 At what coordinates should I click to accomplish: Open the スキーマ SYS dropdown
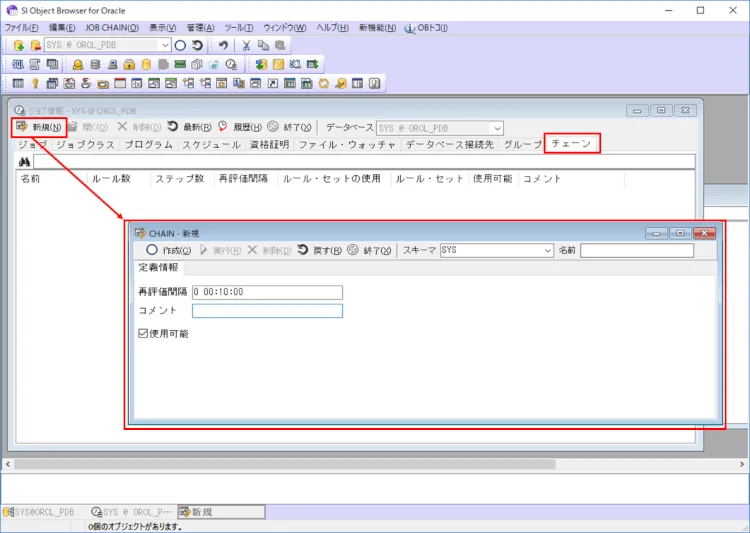[x=548, y=250]
